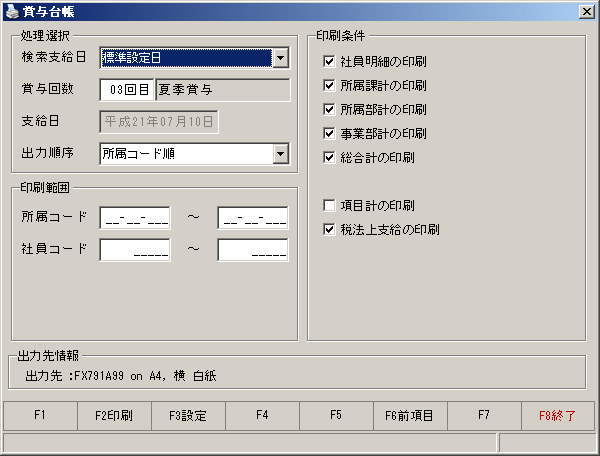The width and height of the screenshot is (600, 456).
Task: Click the ending 所属コード input field
Action: [253, 218]
